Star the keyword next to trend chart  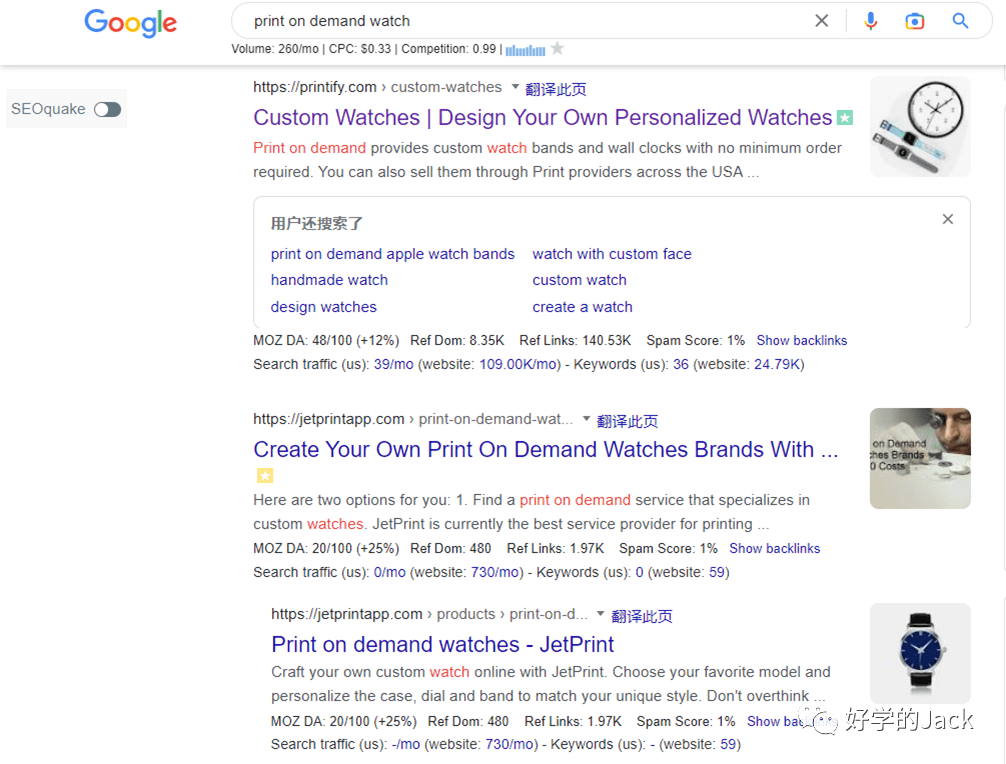pos(558,48)
